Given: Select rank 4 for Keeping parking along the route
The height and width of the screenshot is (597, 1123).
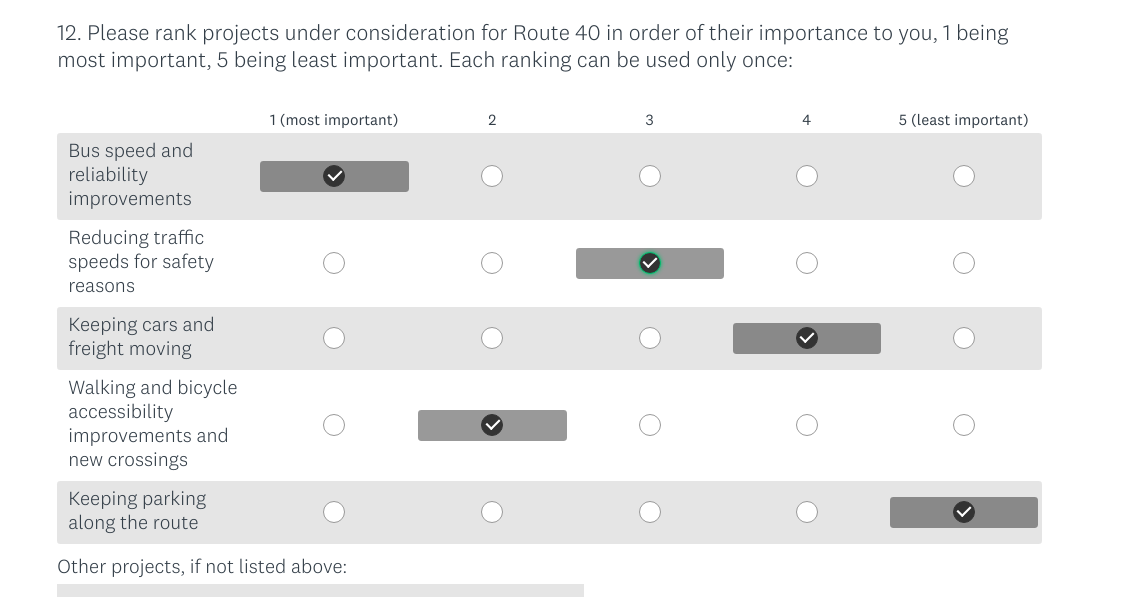Looking at the screenshot, I should pos(807,512).
